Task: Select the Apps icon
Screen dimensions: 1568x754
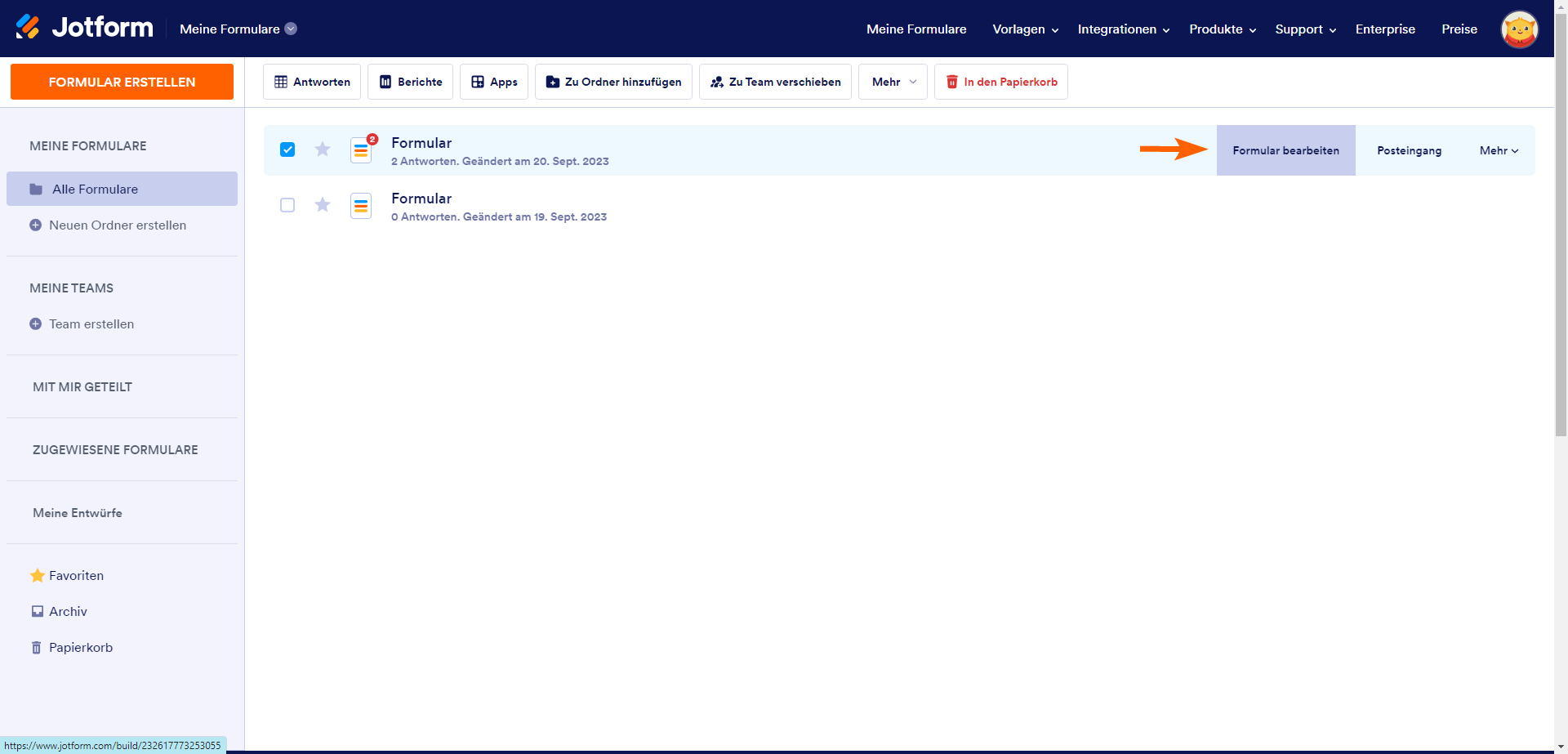Action: pyautogui.click(x=479, y=82)
